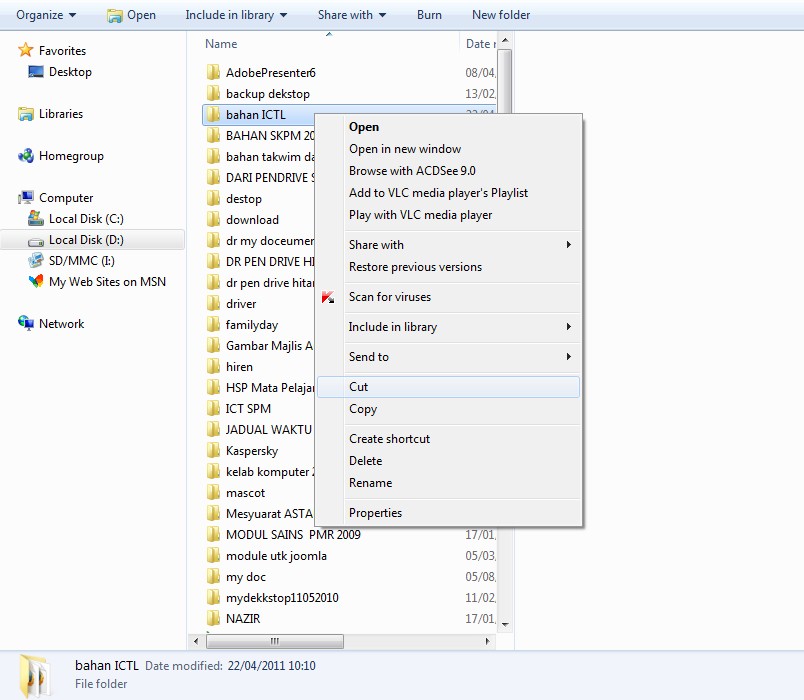Viewport: 804px width, 700px height.
Task: Click the Libraries icon
Action: pos(26,113)
